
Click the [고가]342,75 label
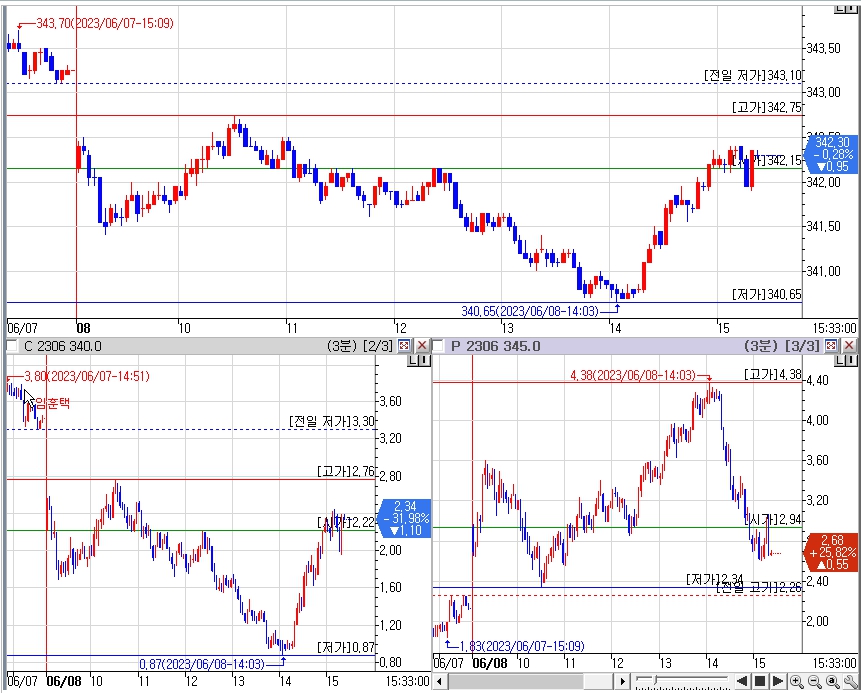point(767,107)
